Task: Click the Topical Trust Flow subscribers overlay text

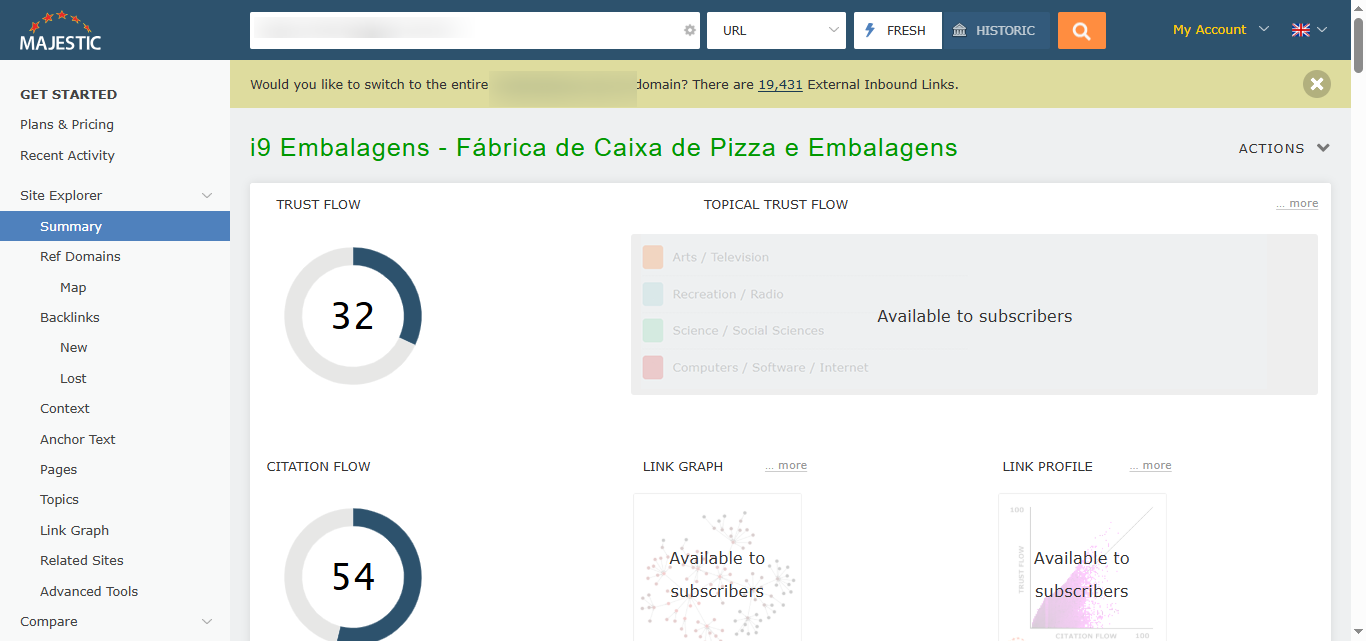Action: (x=975, y=316)
